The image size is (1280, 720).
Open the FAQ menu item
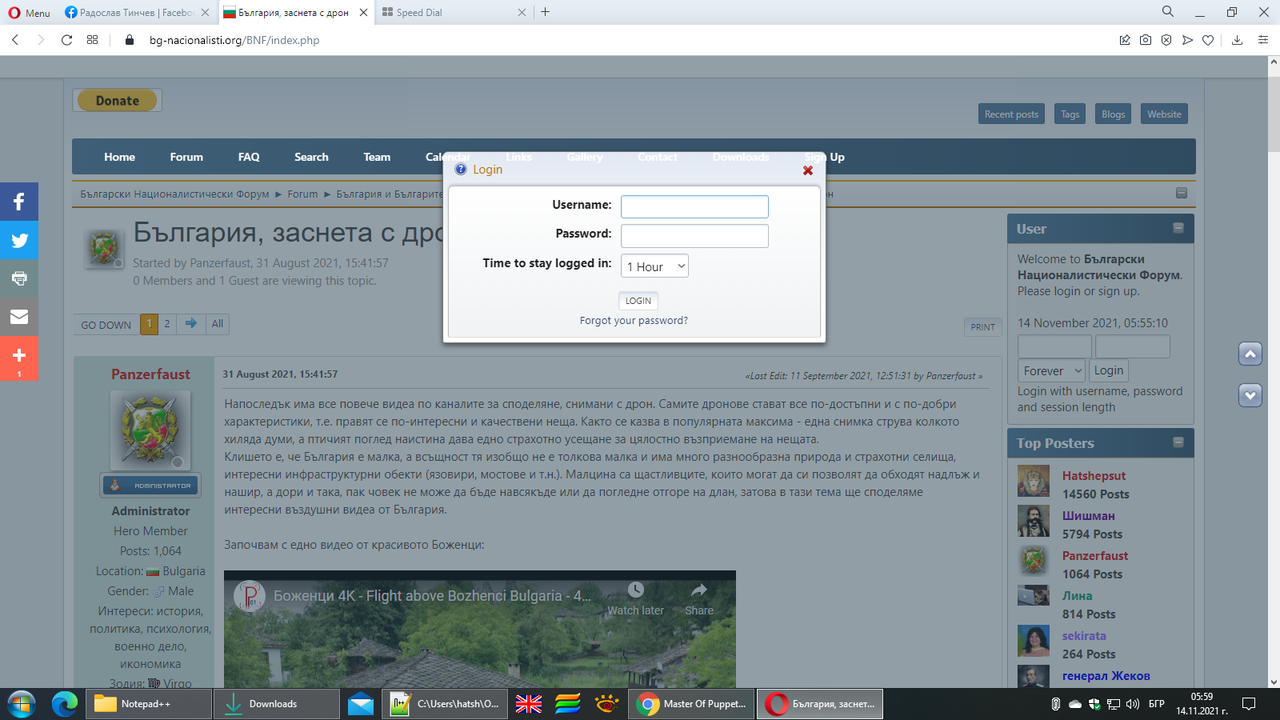point(249,157)
